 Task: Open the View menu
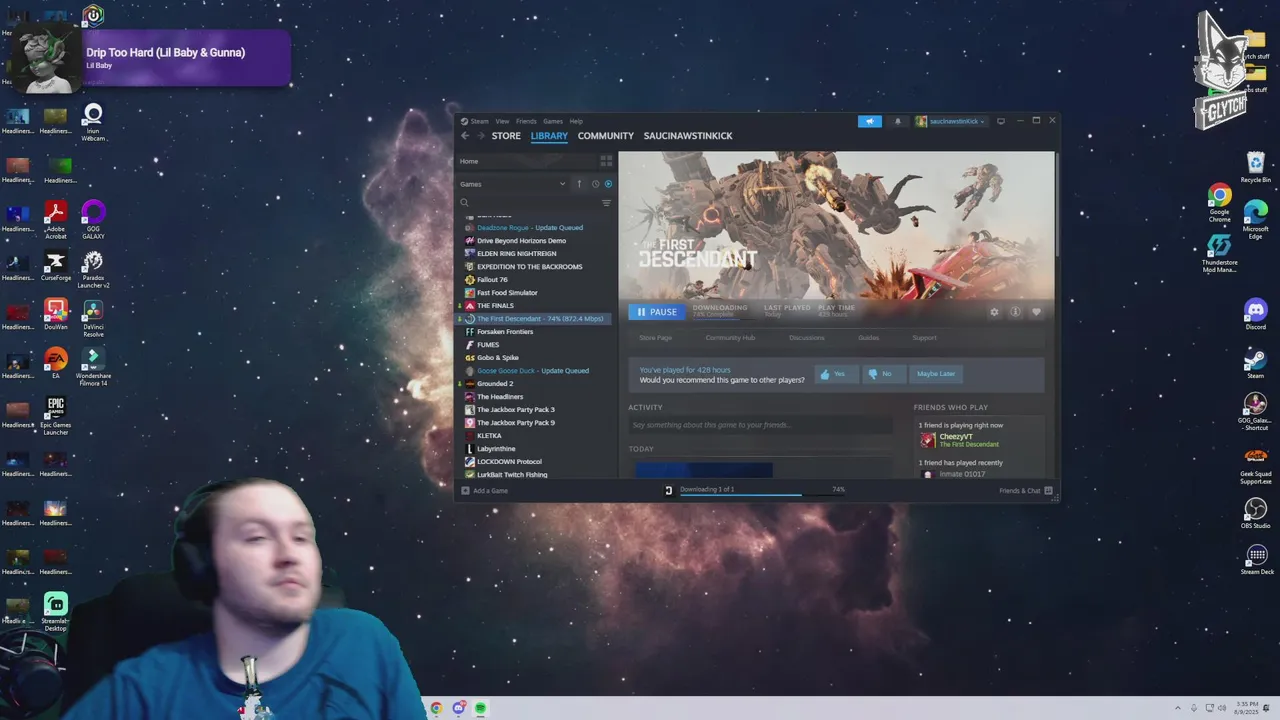pyautogui.click(x=502, y=121)
